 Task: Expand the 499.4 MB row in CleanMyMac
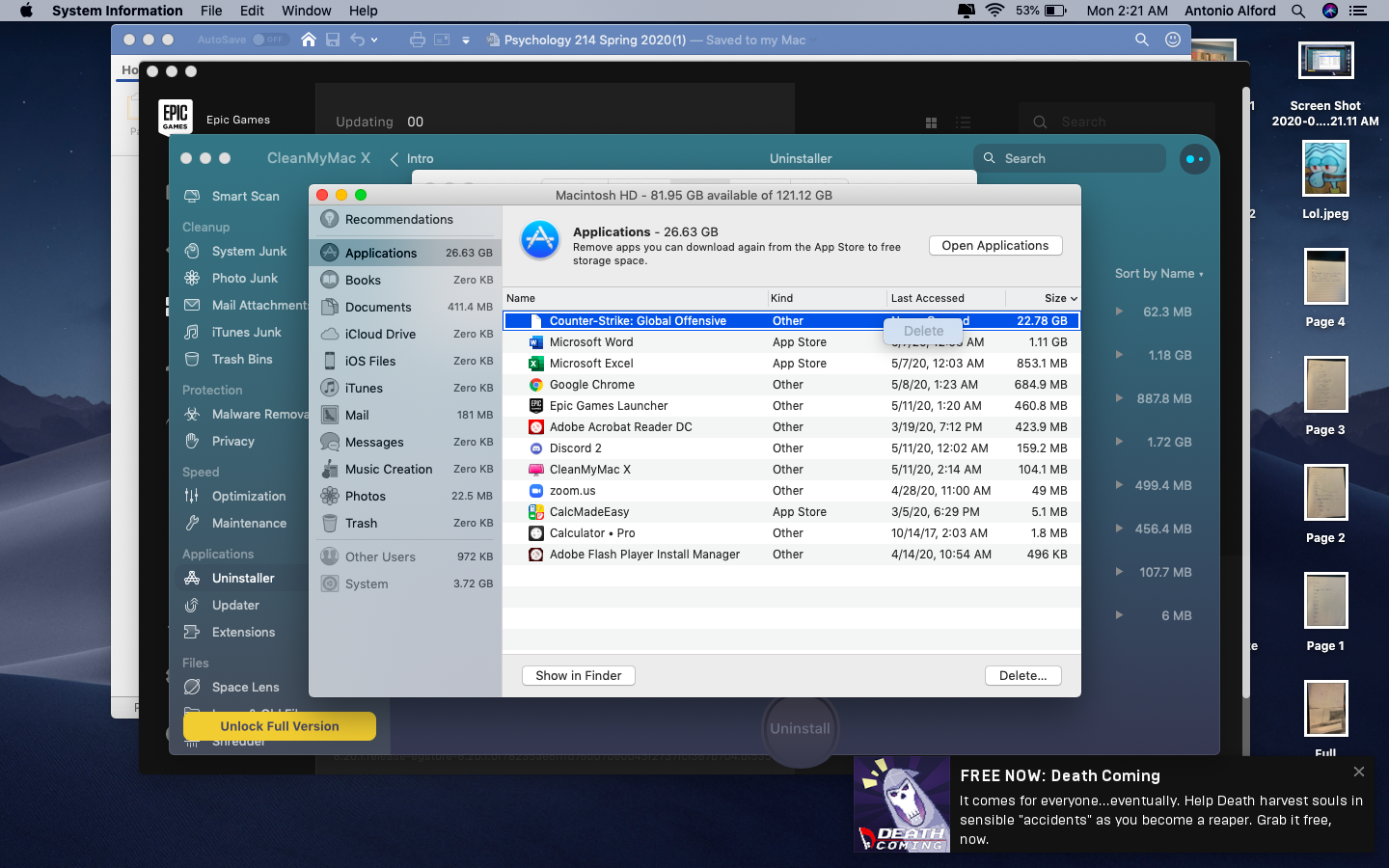[x=1119, y=485]
